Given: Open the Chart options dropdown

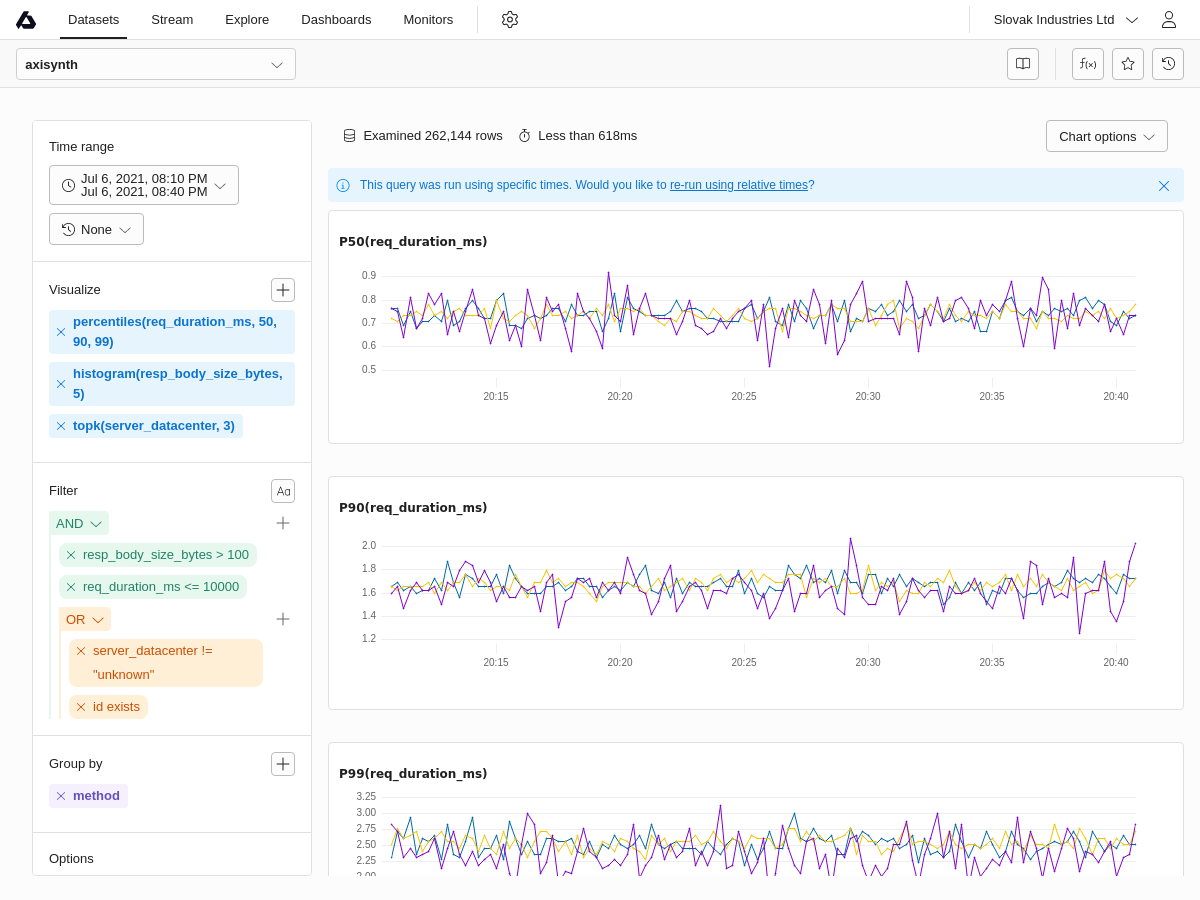Looking at the screenshot, I should (x=1106, y=136).
